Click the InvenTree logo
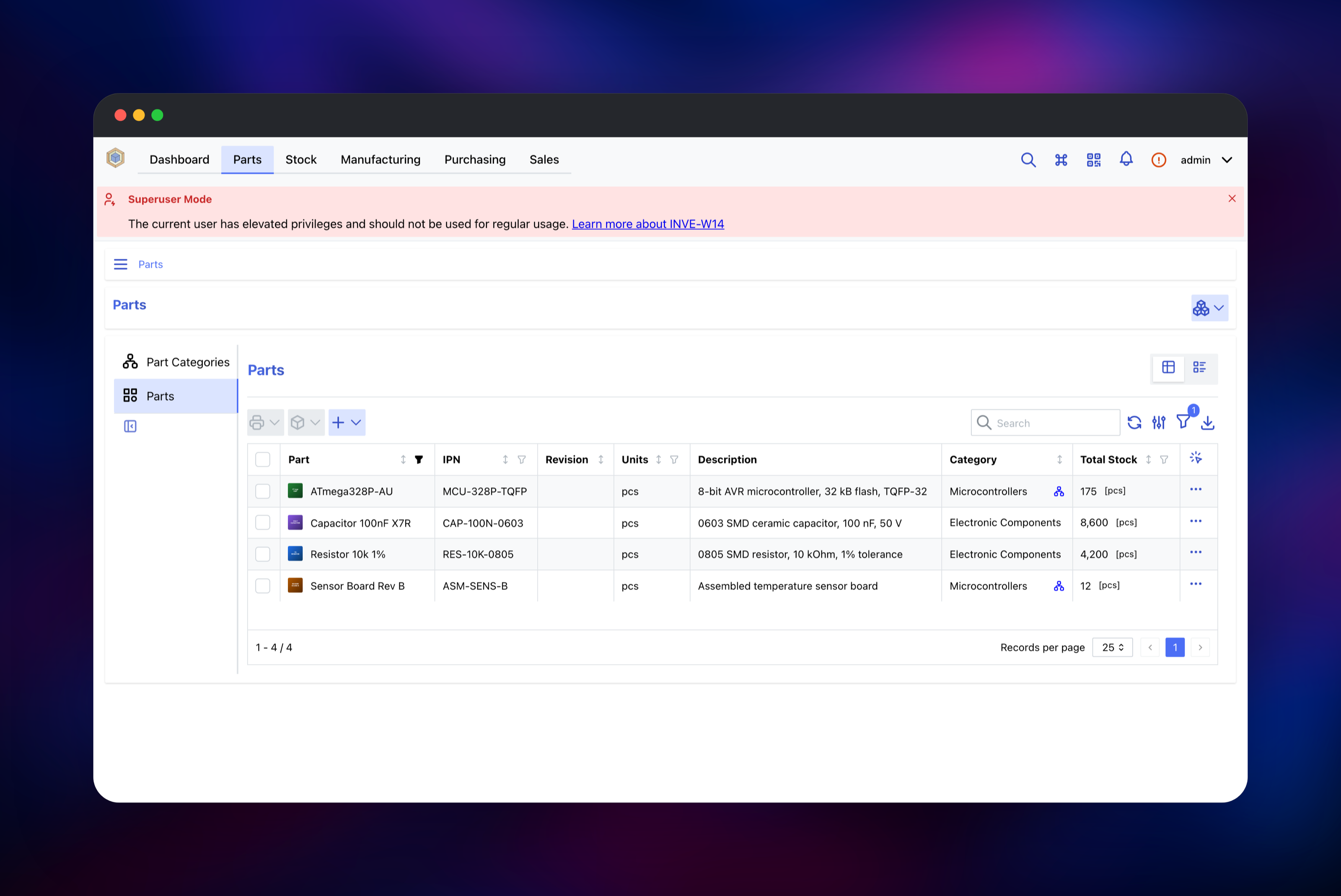The image size is (1341, 896). [116, 158]
